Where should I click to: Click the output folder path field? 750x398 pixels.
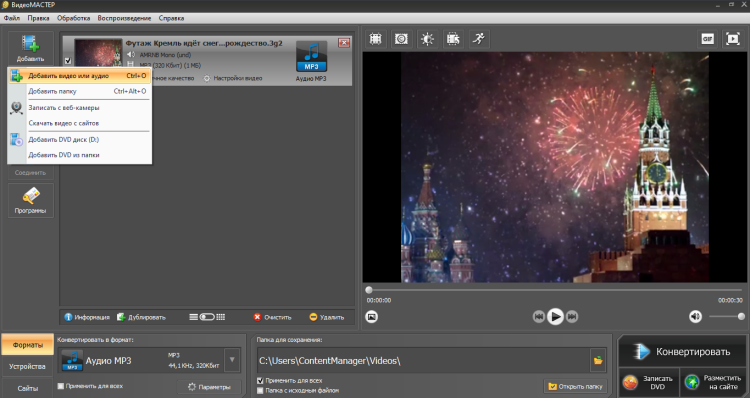[423, 361]
